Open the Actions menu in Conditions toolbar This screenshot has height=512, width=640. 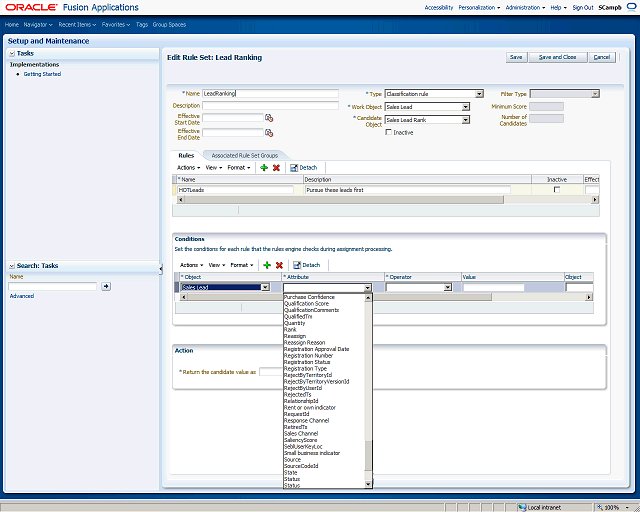(x=191, y=265)
